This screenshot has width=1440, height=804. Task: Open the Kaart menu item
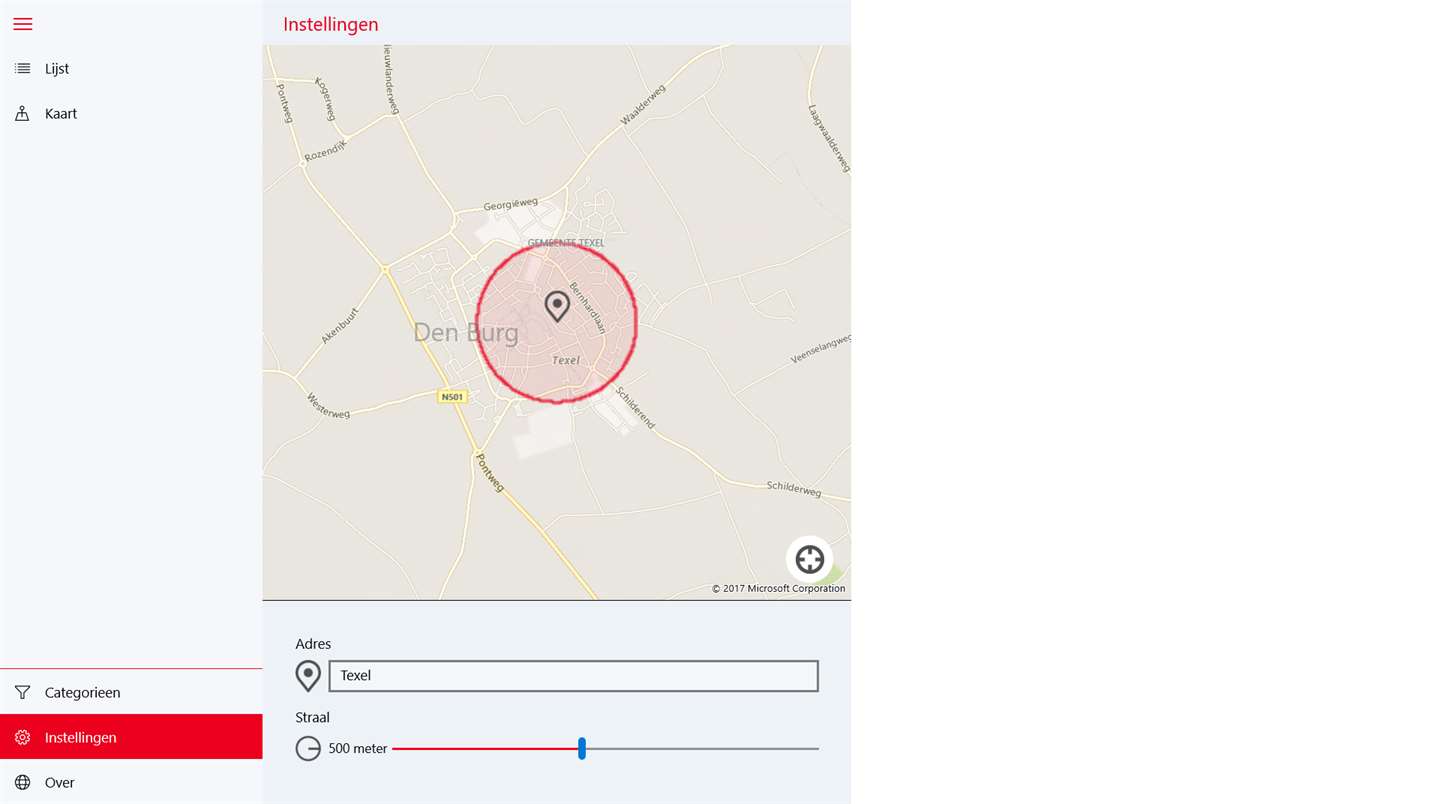[131, 114]
